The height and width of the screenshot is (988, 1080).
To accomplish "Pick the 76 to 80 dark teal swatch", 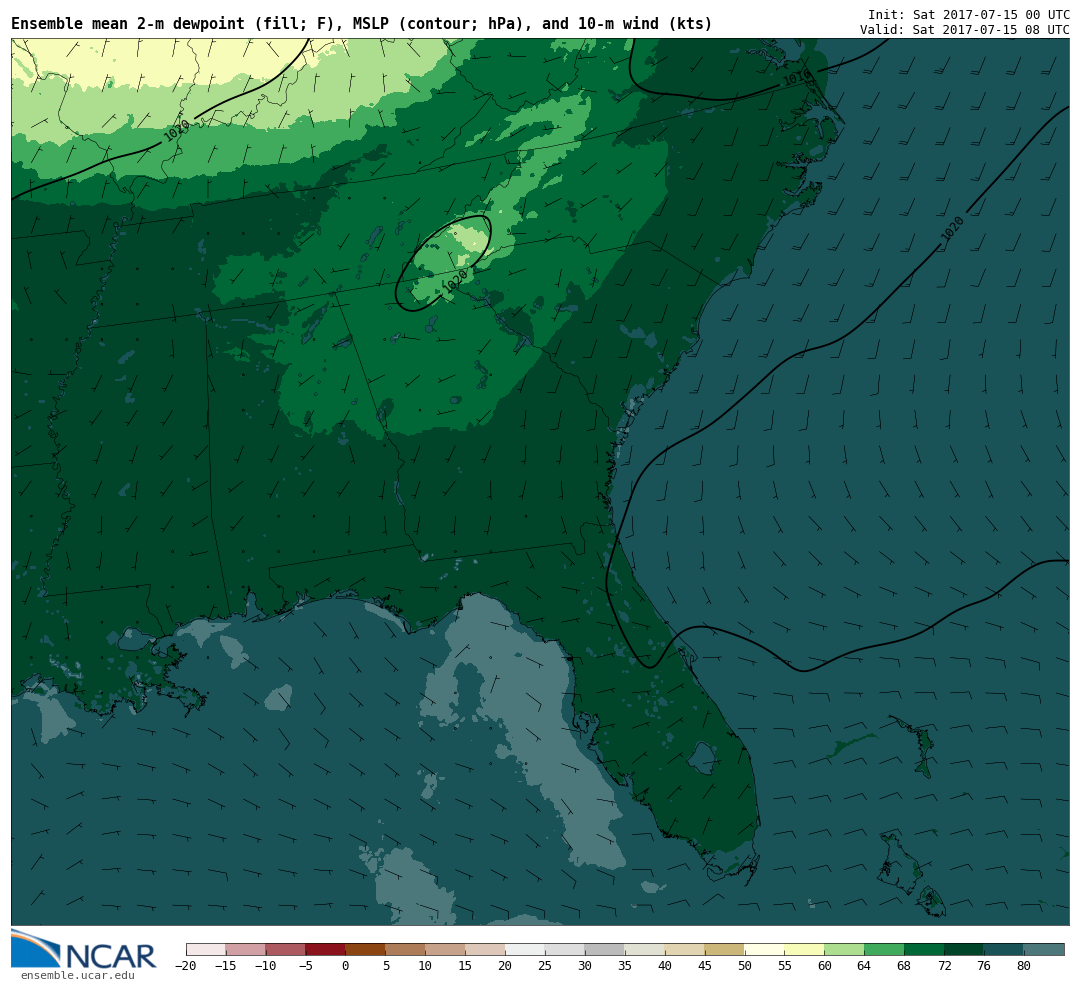I will (x=1005, y=949).
